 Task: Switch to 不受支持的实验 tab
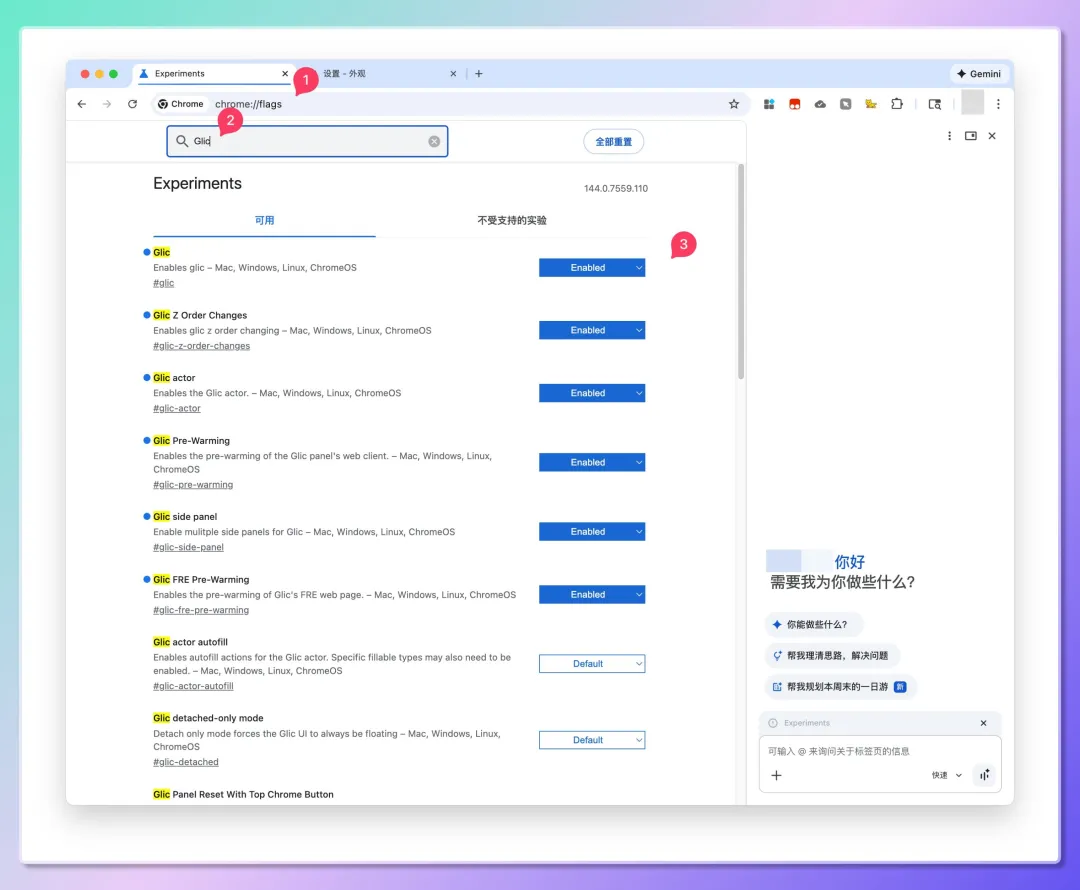(512, 220)
